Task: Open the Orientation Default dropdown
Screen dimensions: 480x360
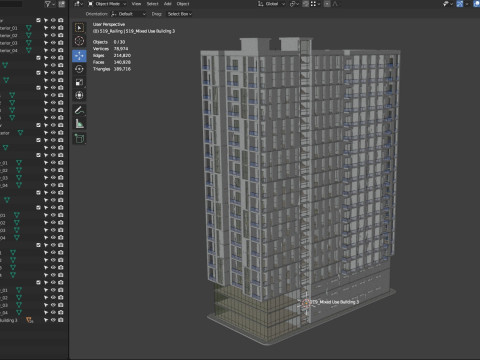Action: click(129, 14)
